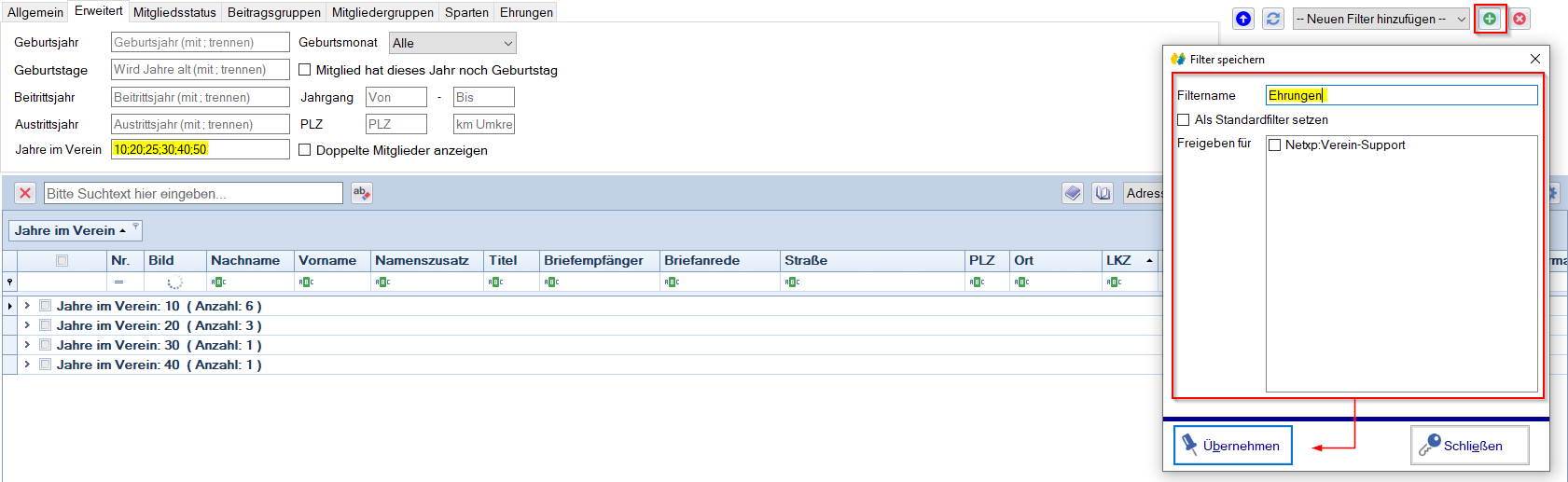Switch to the Mitgliedsstatus tab
1568x482 pixels.
point(174,12)
